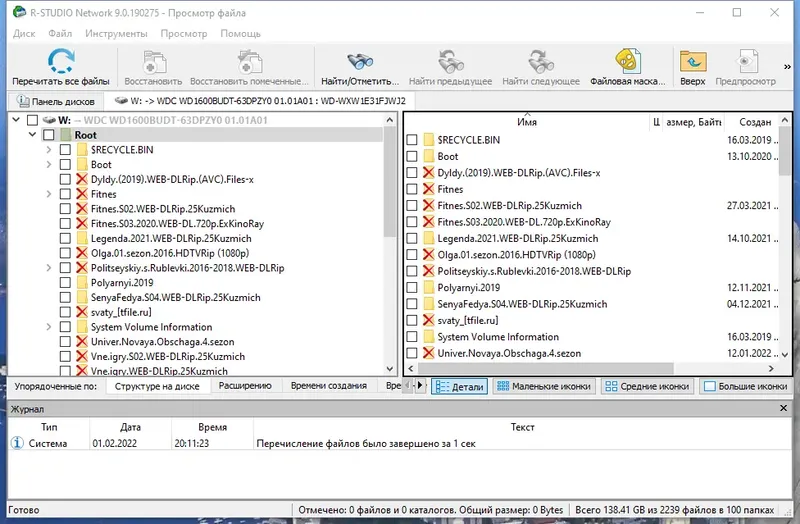Check Univer.Novaya.Obschaga.4.sezon checkbox in right list
The width and height of the screenshot is (800, 524).
[412, 353]
